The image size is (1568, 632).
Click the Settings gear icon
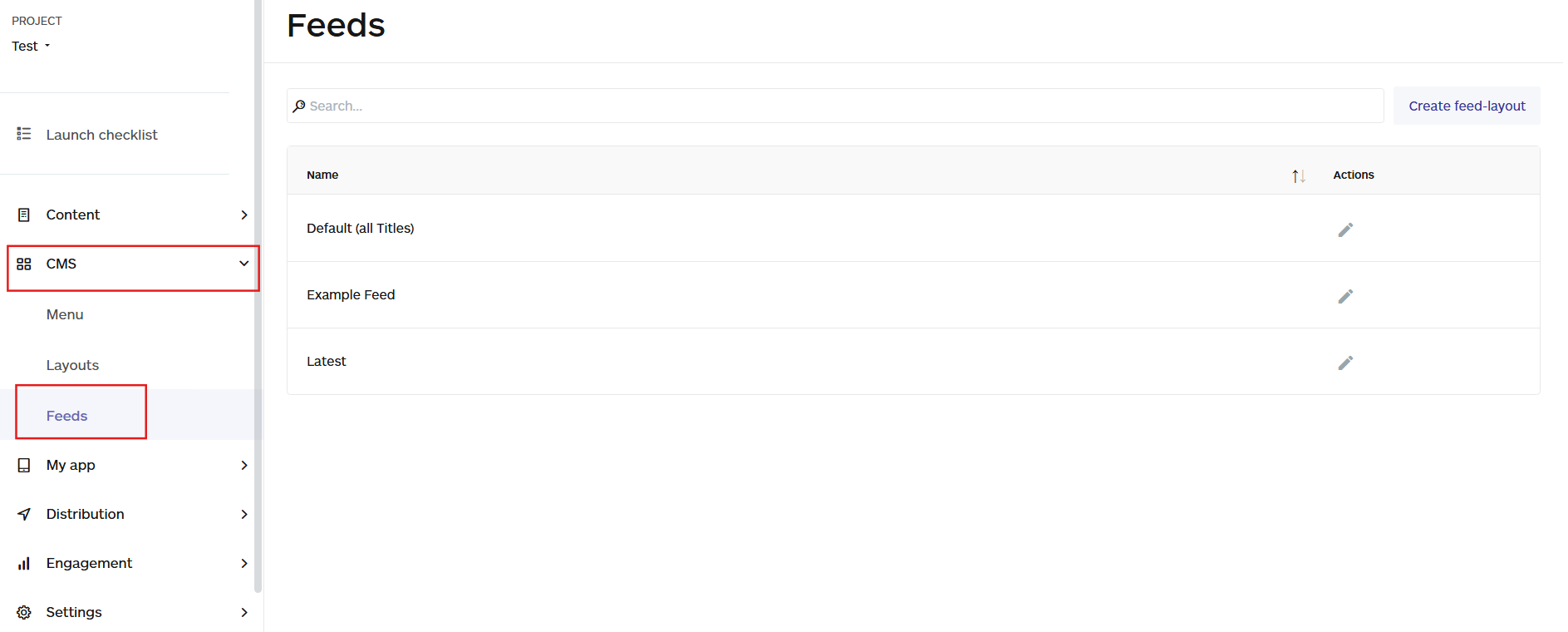pos(24,612)
